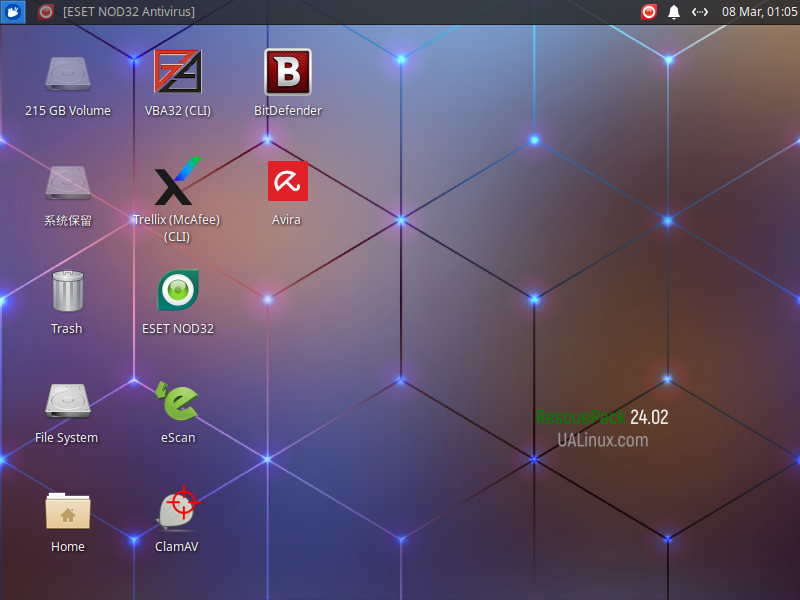Click the Home folder icon
This screenshot has height=600, width=800.
67,510
